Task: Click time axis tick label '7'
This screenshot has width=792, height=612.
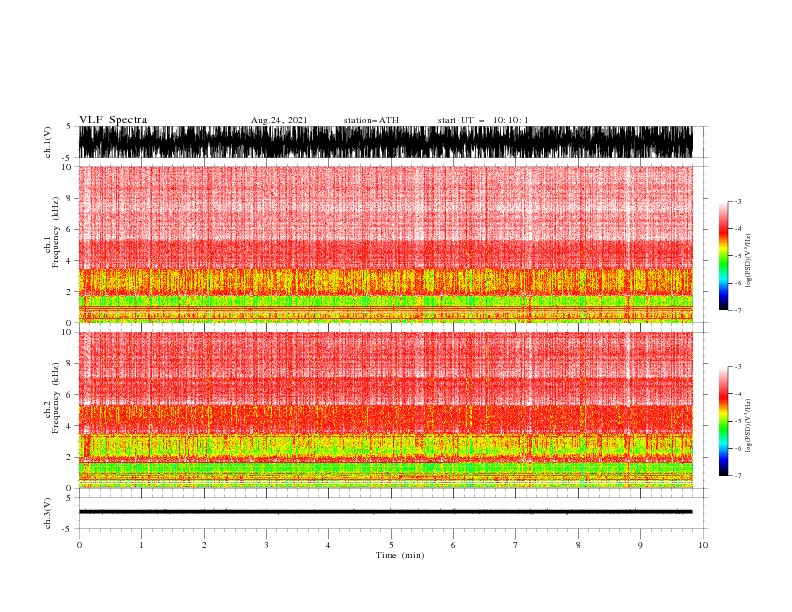Action: point(516,545)
